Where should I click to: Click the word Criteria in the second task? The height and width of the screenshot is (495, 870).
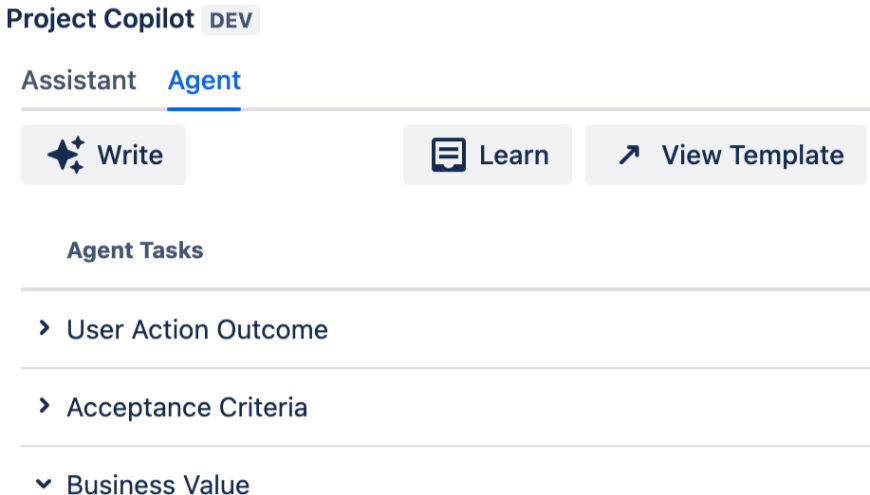tap(265, 407)
